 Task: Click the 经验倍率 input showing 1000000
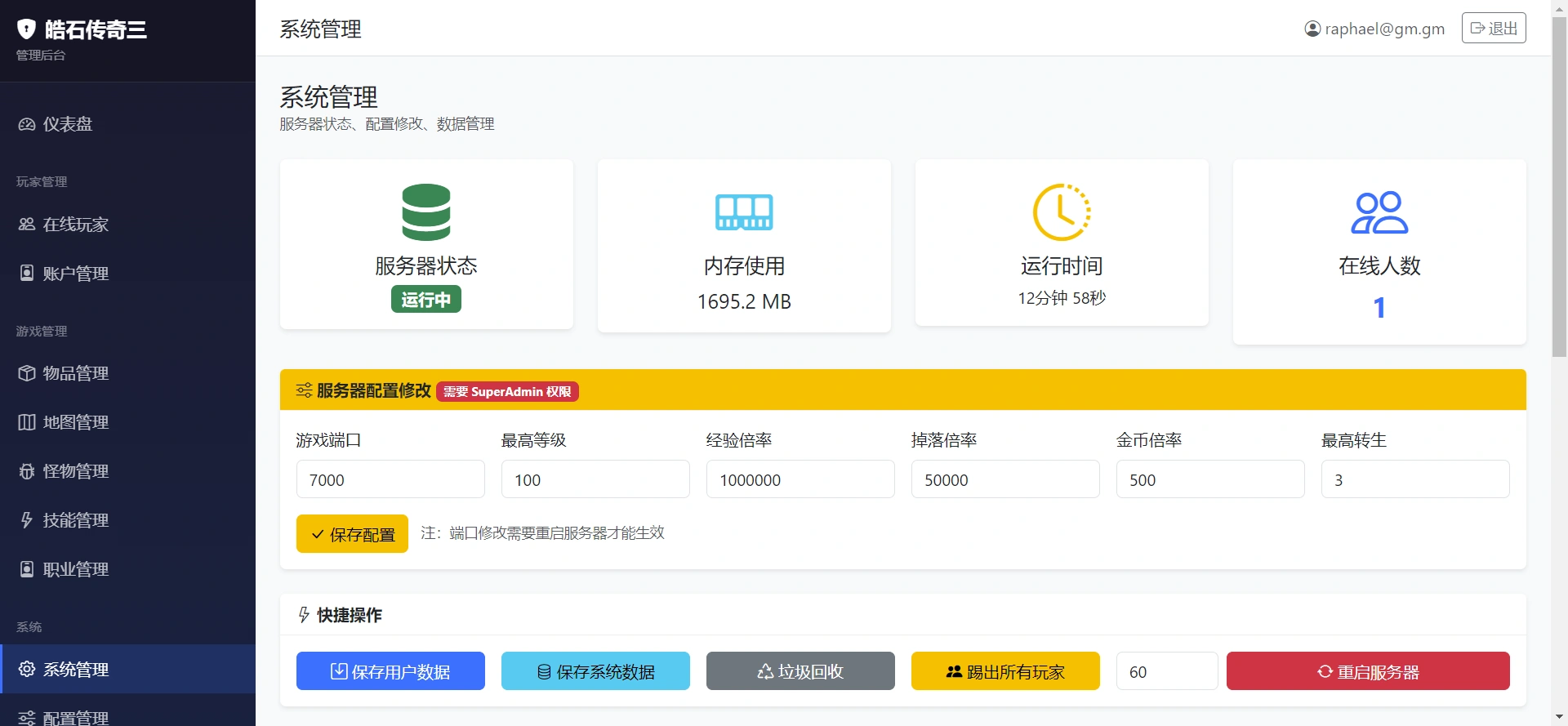pos(800,479)
